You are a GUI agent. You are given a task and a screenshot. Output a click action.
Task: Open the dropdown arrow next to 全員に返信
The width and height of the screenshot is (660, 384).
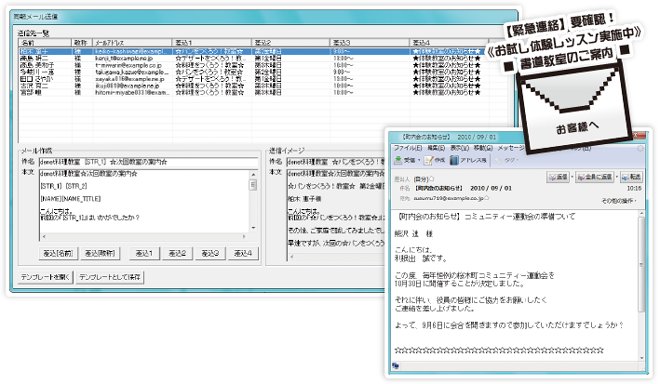point(617,177)
